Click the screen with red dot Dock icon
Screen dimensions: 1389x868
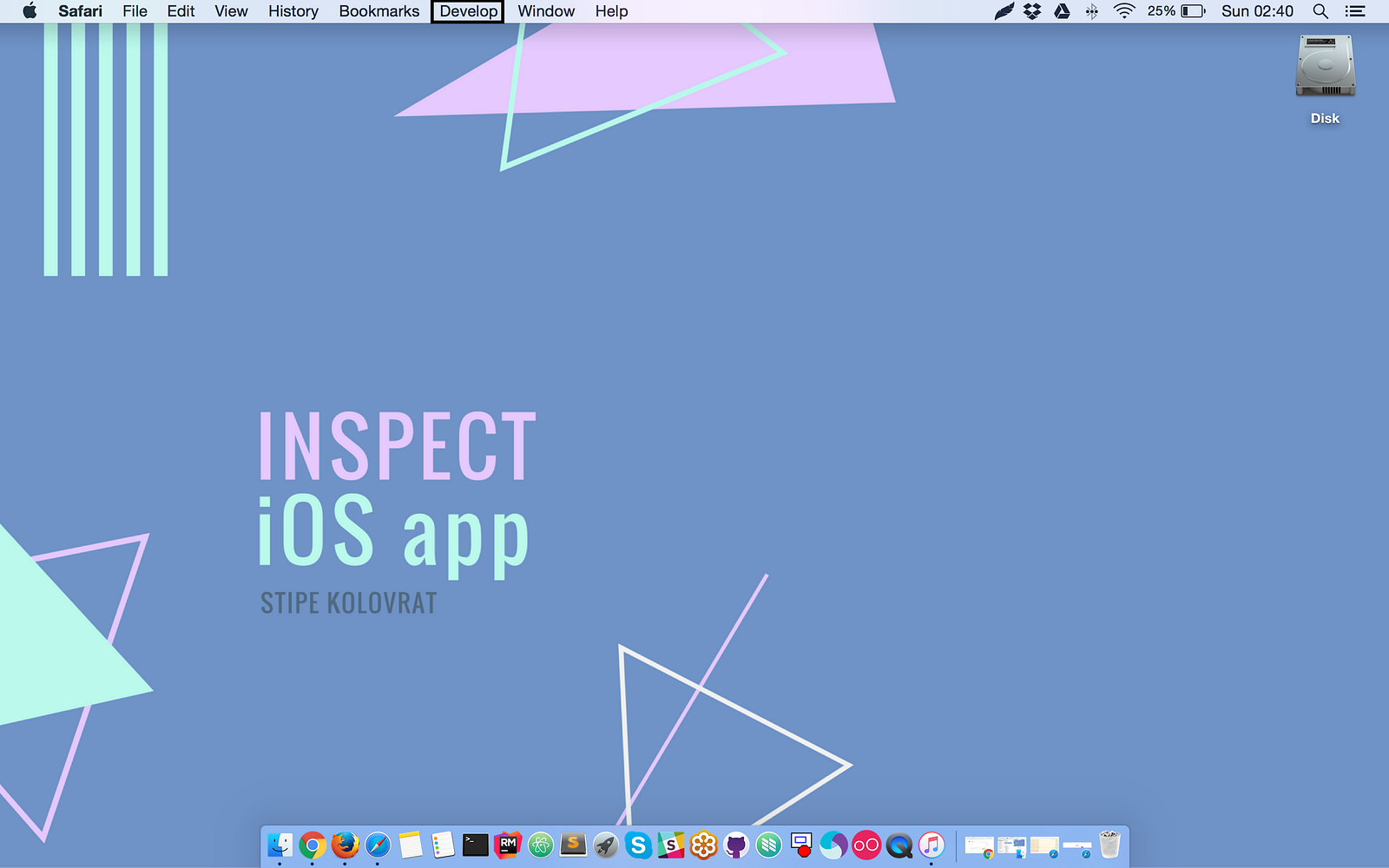801,845
